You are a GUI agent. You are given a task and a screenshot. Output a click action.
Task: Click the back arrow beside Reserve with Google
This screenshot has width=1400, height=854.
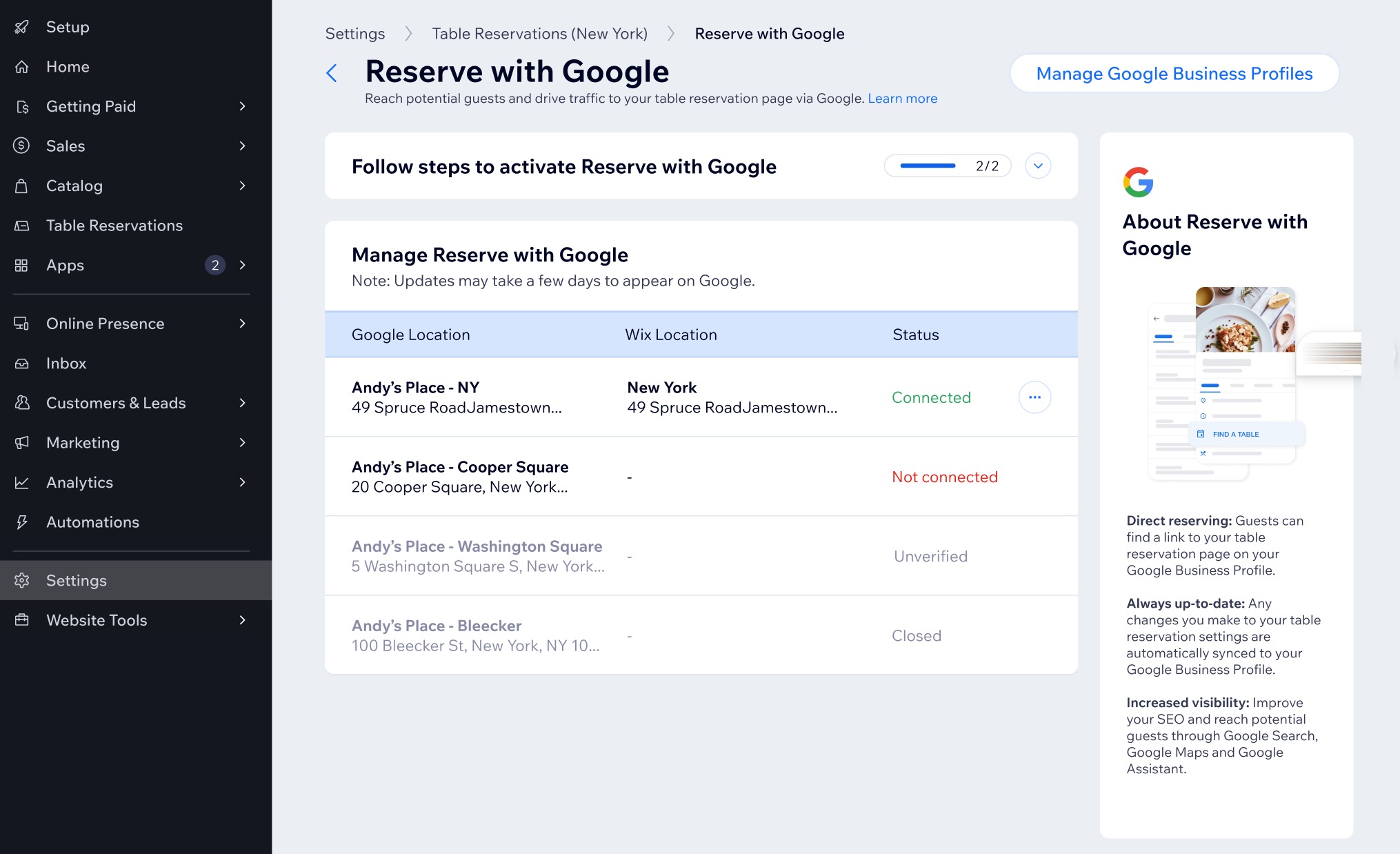pos(332,73)
